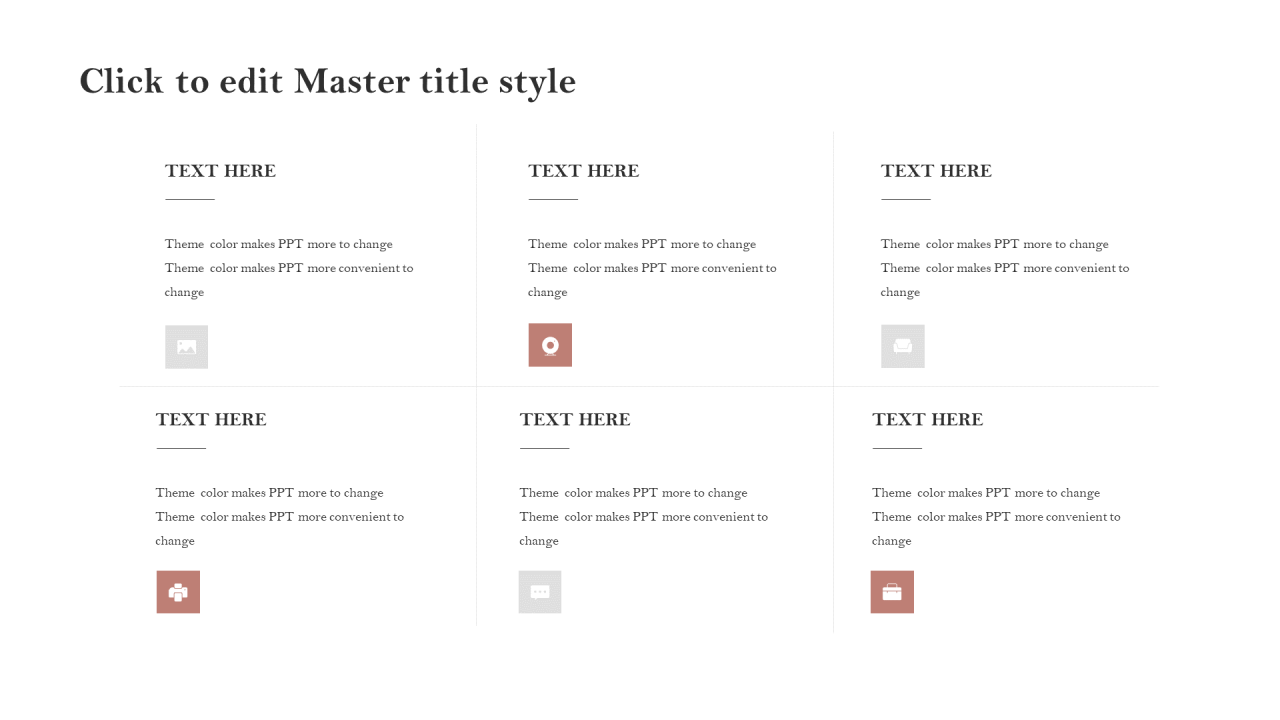This screenshot has height=720, width=1280.
Task: Select the TEXT HERE heading above the picture icon
Action: click(220, 171)
